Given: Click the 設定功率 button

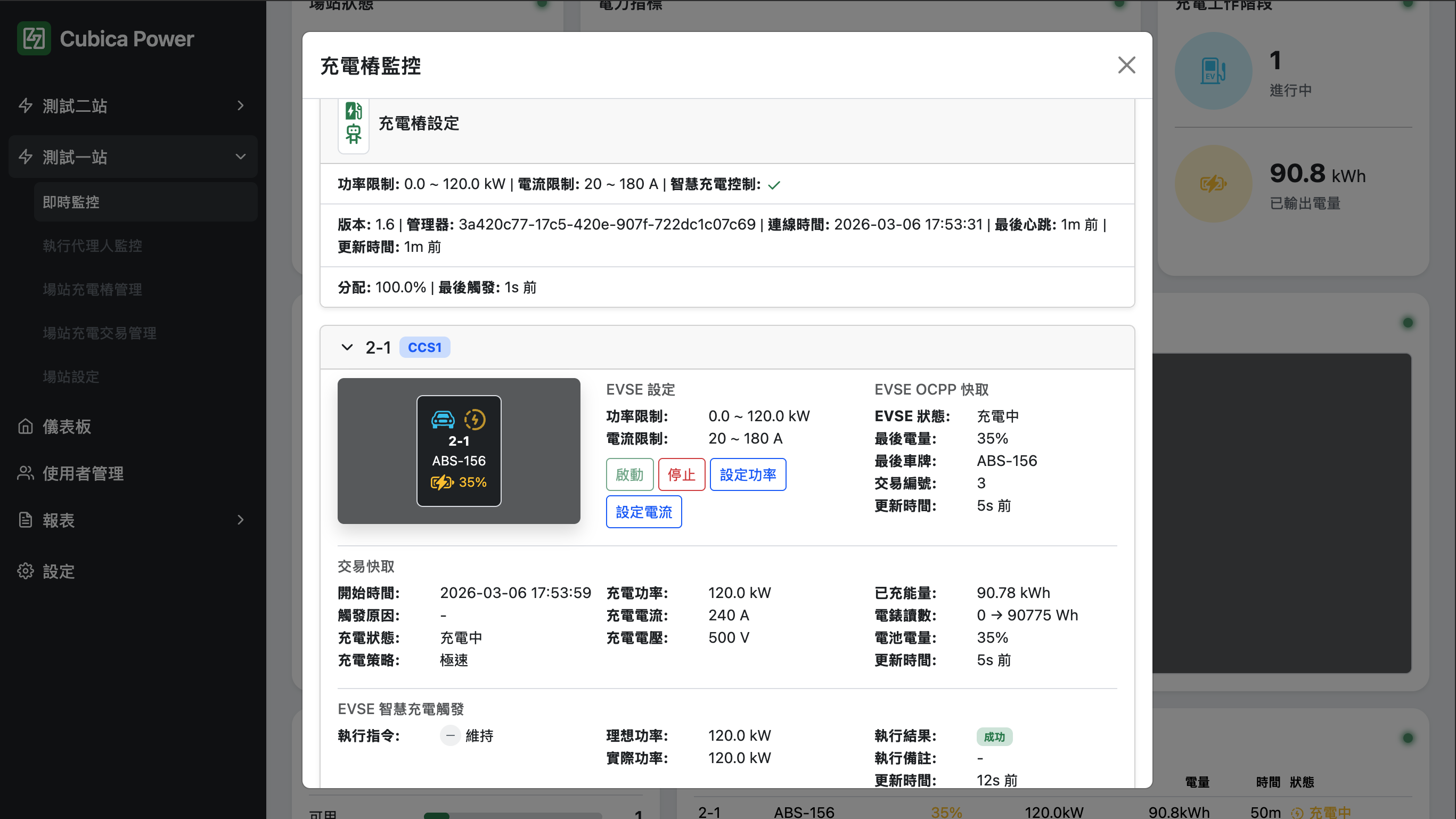Looking at the screenshot, I should 747,474.
